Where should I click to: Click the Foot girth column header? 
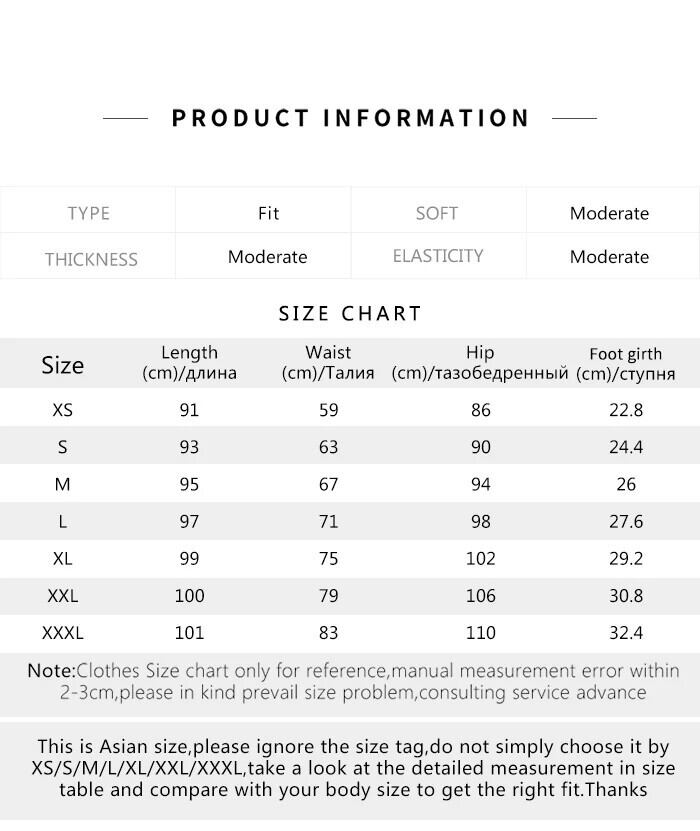click(x=626, y=364)
